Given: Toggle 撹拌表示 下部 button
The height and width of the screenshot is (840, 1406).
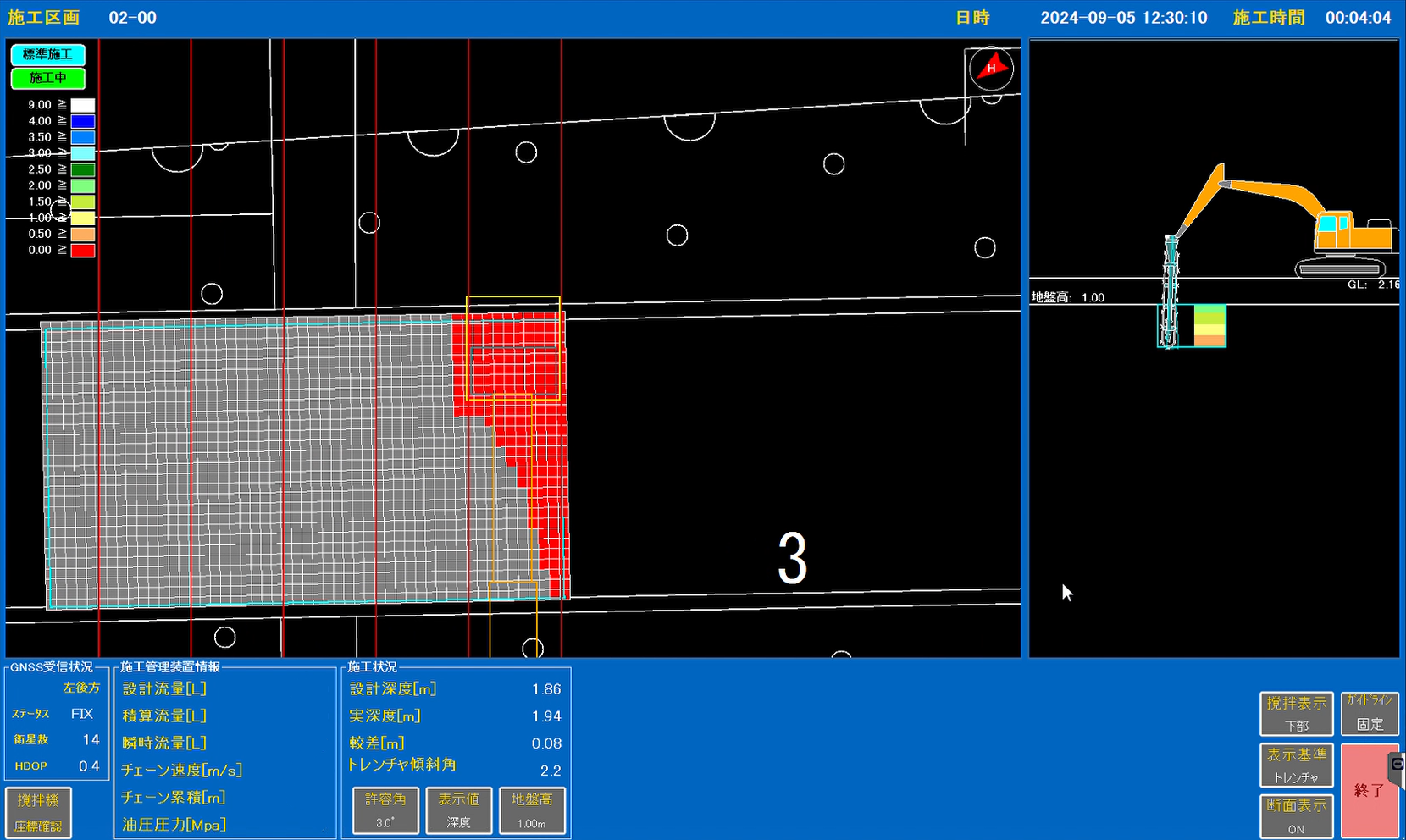Looking at the screenshot, I should (x=1296, y=713).
